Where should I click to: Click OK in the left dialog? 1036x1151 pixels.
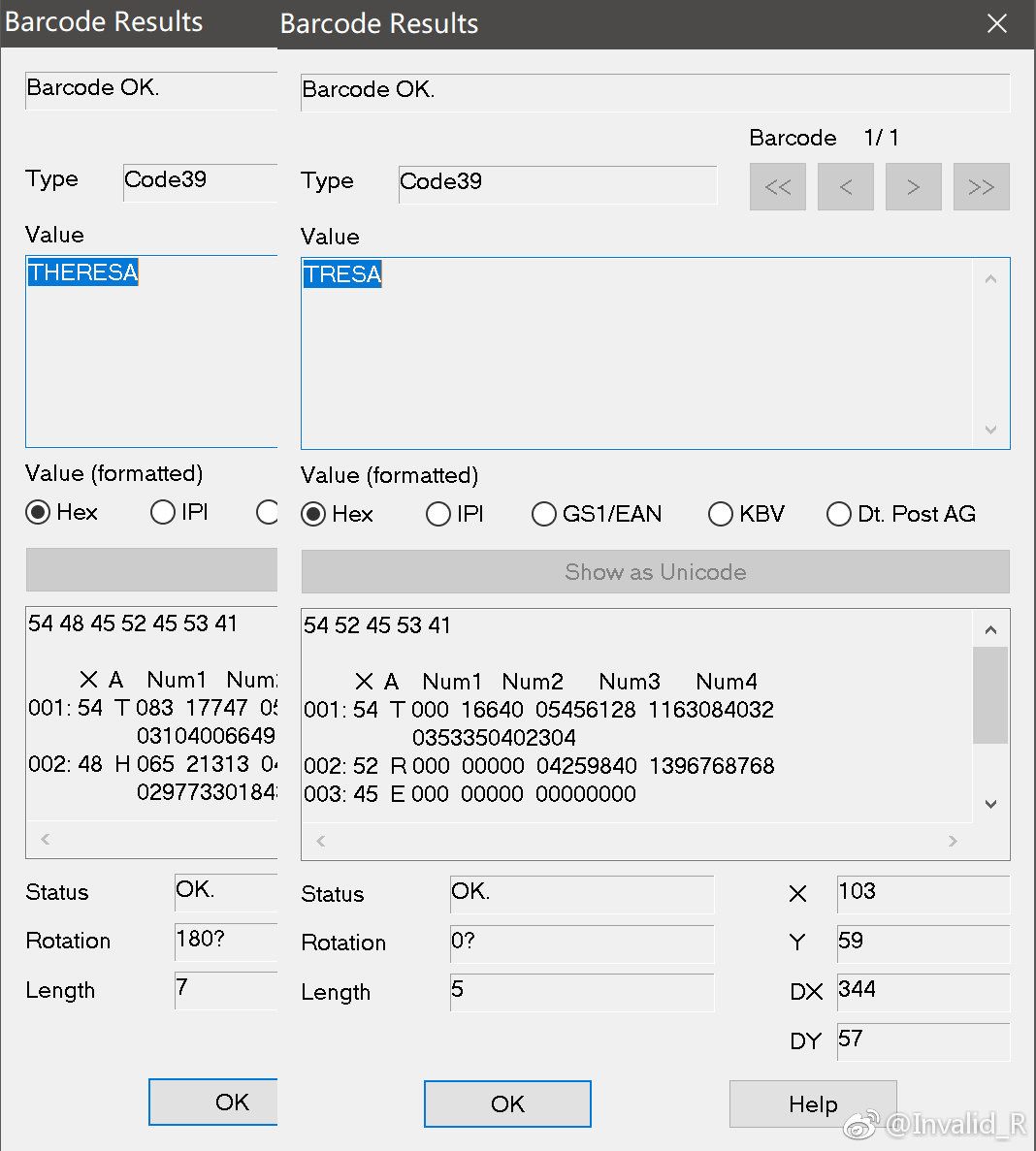tap(213, 1102)
